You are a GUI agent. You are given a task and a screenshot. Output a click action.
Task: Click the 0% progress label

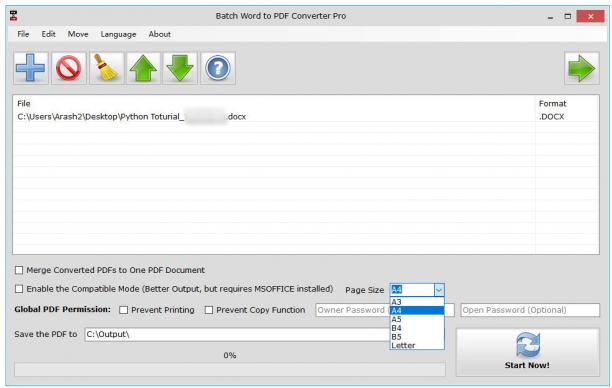[x=230, y=356]
